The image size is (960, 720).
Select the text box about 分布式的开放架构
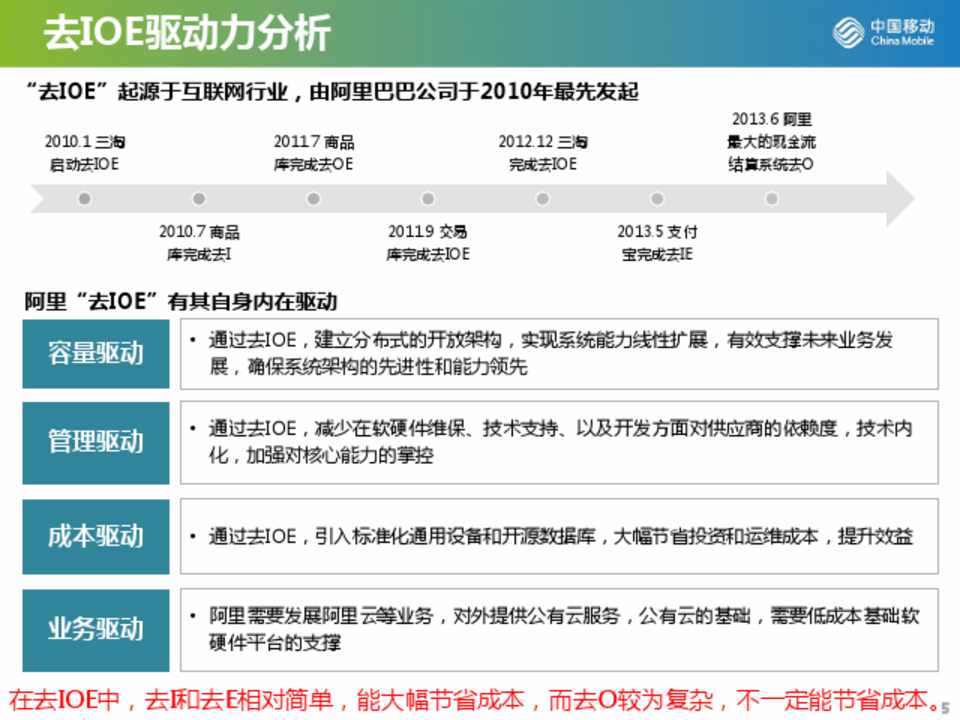[559, 353]
